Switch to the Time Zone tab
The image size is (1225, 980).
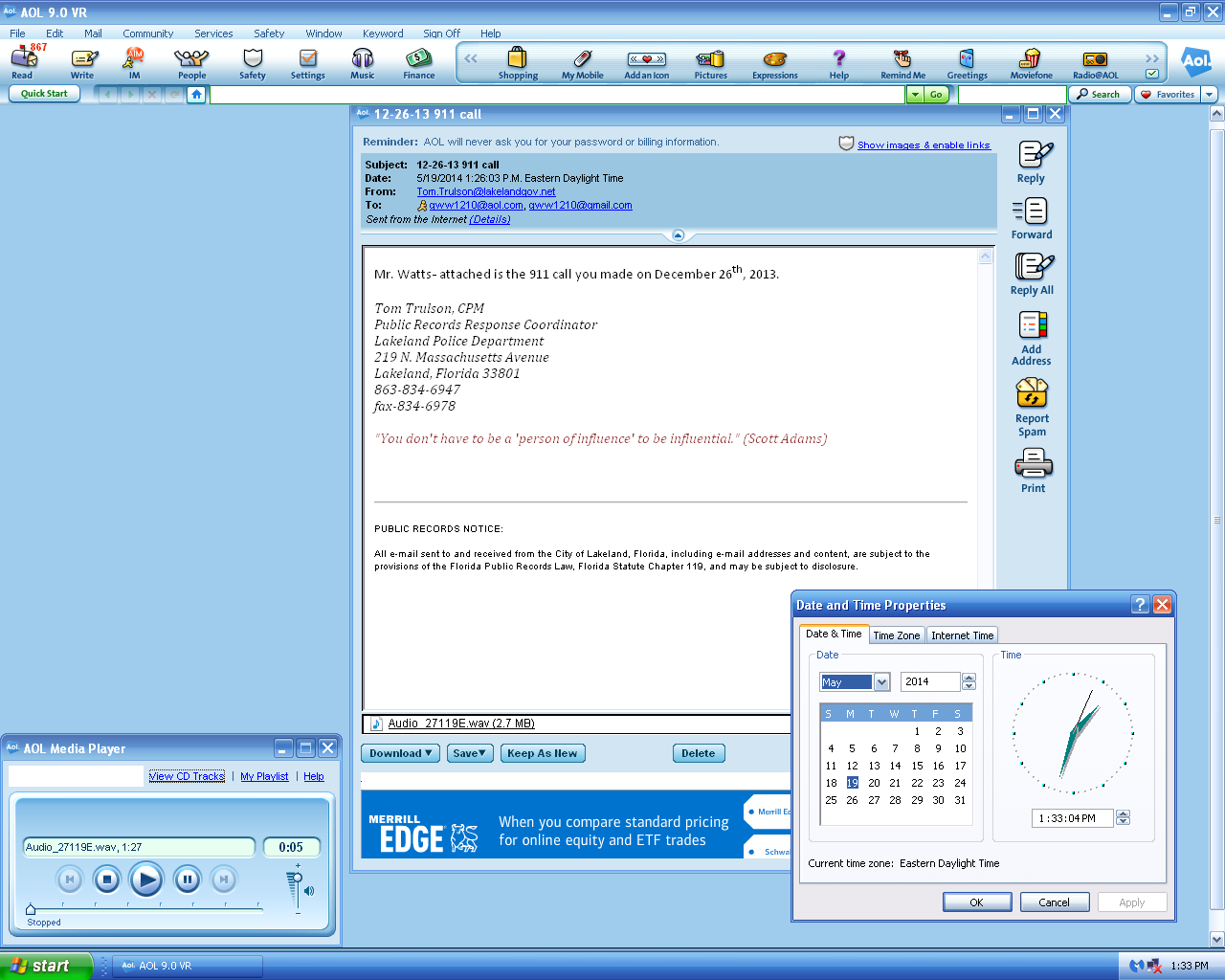[896, 635]
